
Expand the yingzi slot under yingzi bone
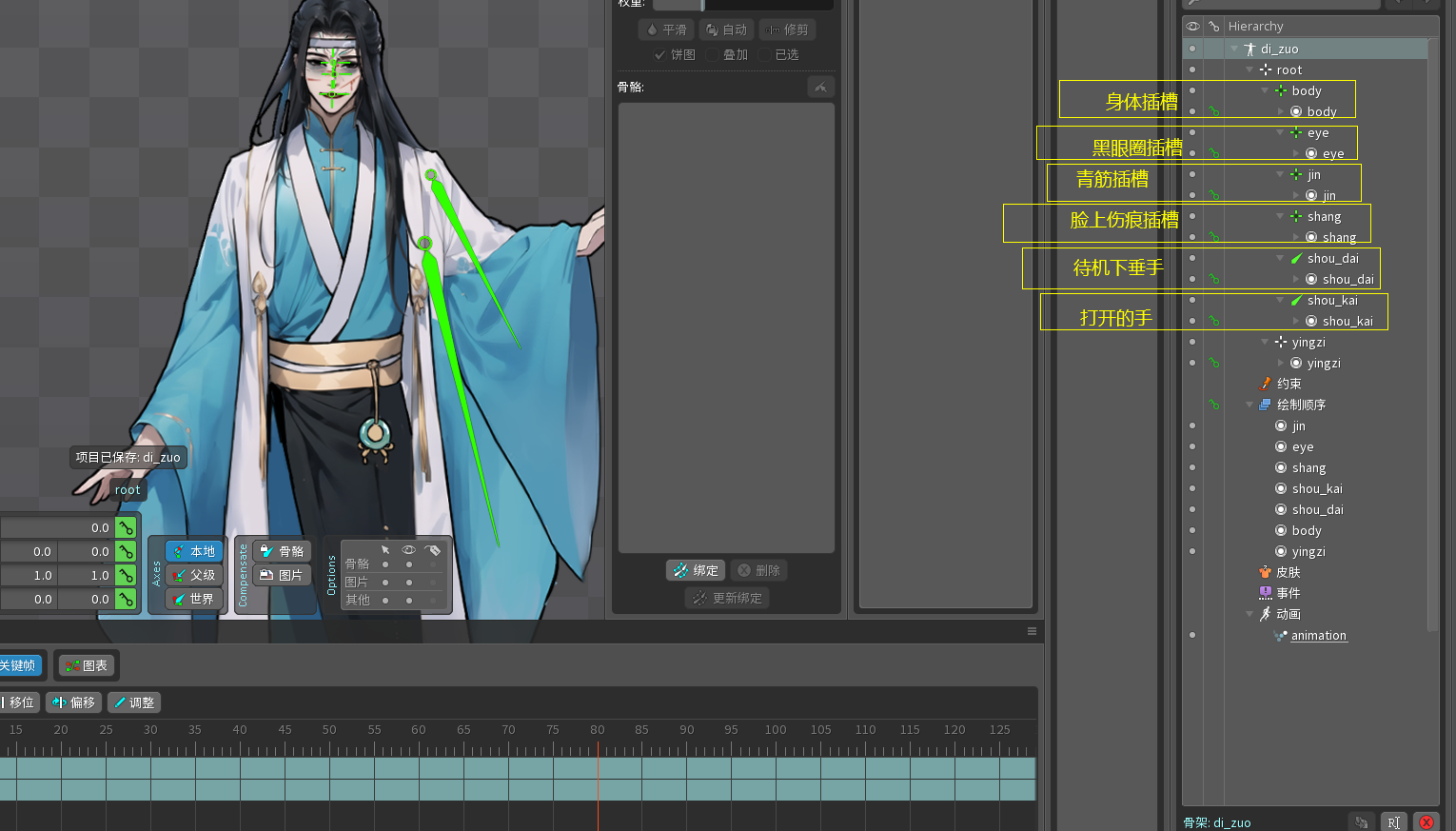click(1281, 364)
